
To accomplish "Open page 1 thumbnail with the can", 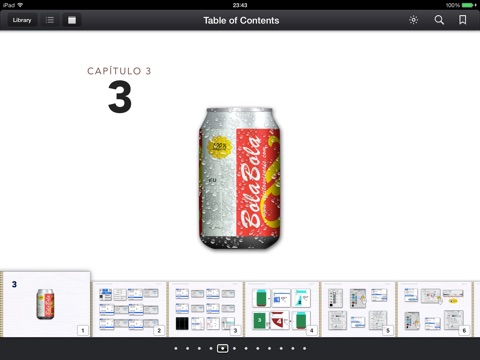I will coord(46,304).
